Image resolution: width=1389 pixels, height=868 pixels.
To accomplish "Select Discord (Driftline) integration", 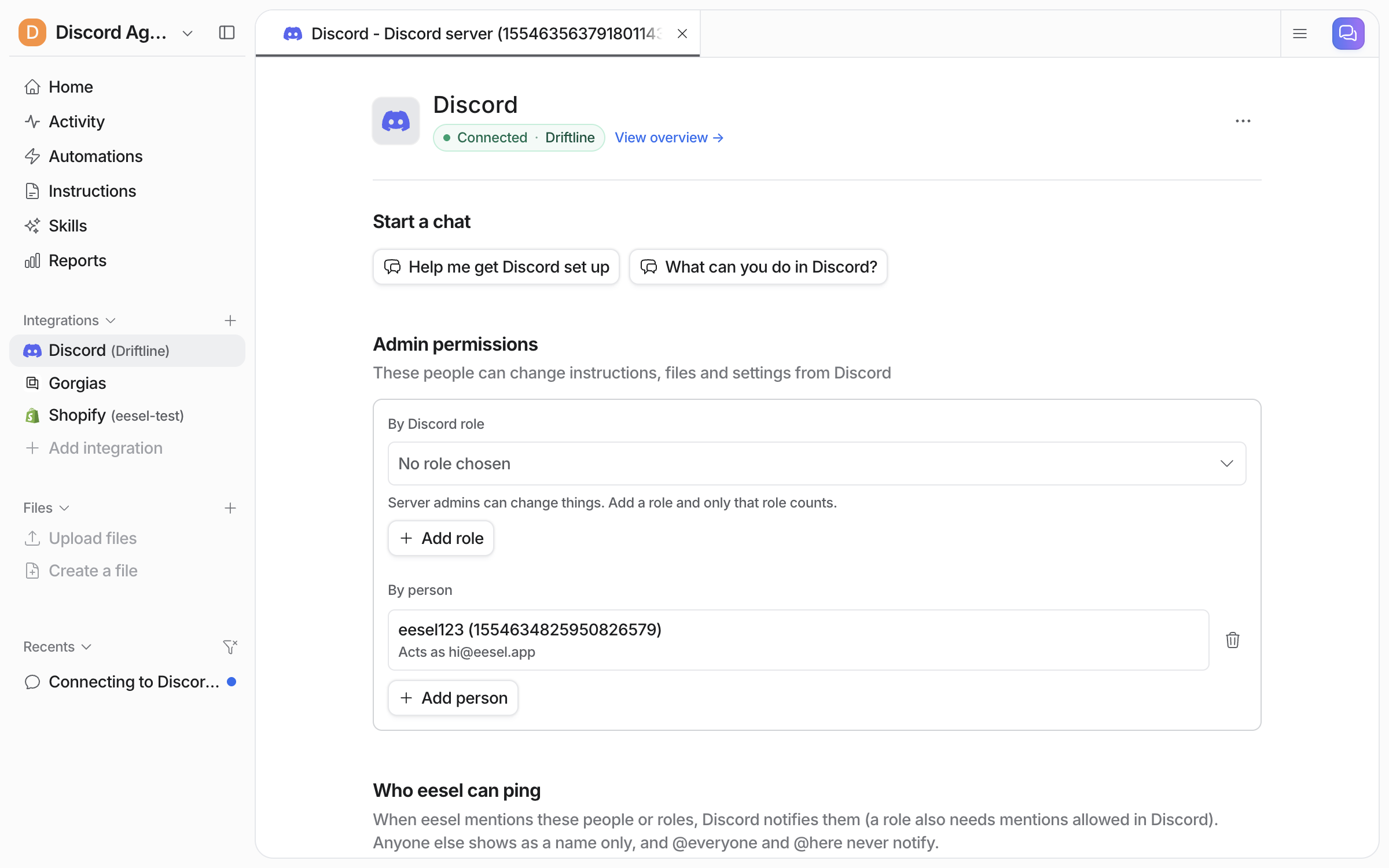I will (x=127, y=351).
